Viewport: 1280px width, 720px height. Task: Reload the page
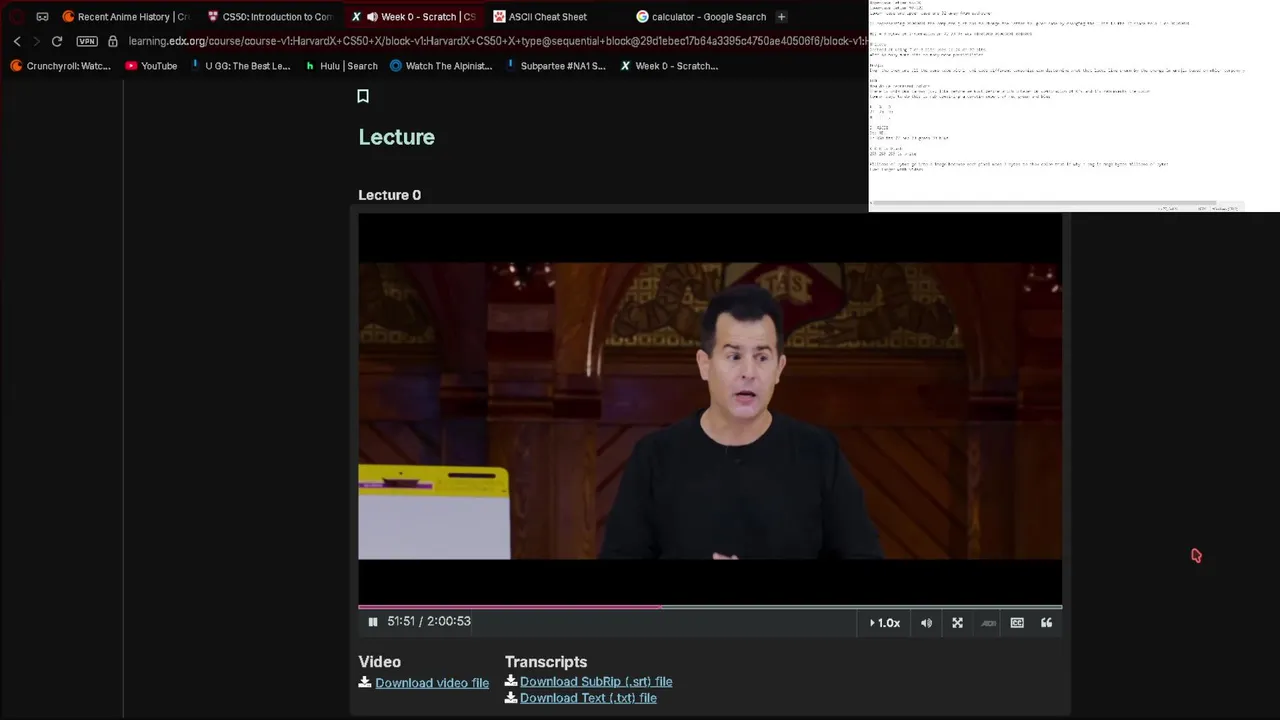pos(57,41)
